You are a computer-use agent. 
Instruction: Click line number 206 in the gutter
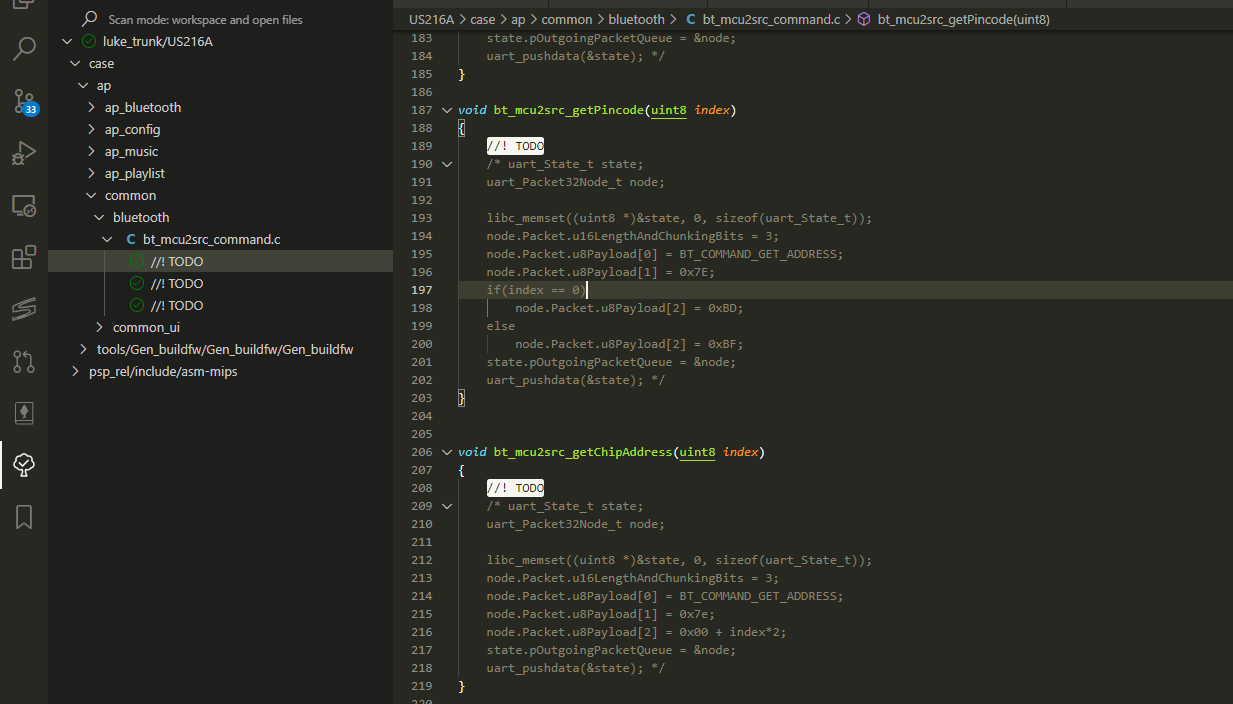coord(422,452)
